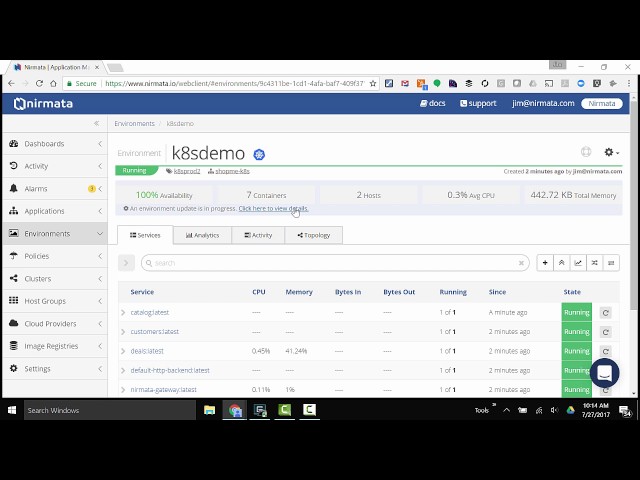
Task: Open the docs link in header
Action: tap(433, 103)
